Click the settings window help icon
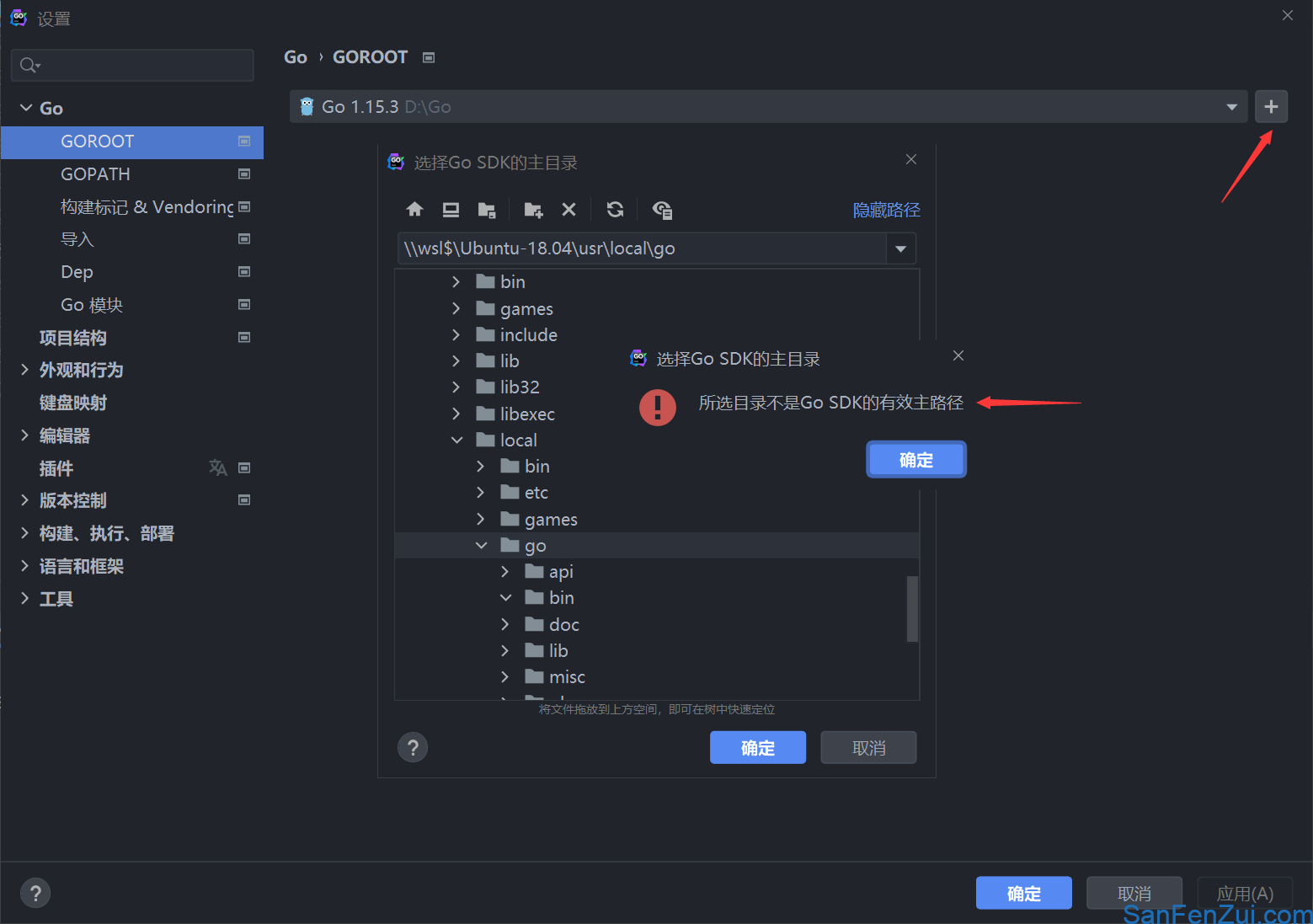This screenshot has width=1313, height=924. point(35,894)
